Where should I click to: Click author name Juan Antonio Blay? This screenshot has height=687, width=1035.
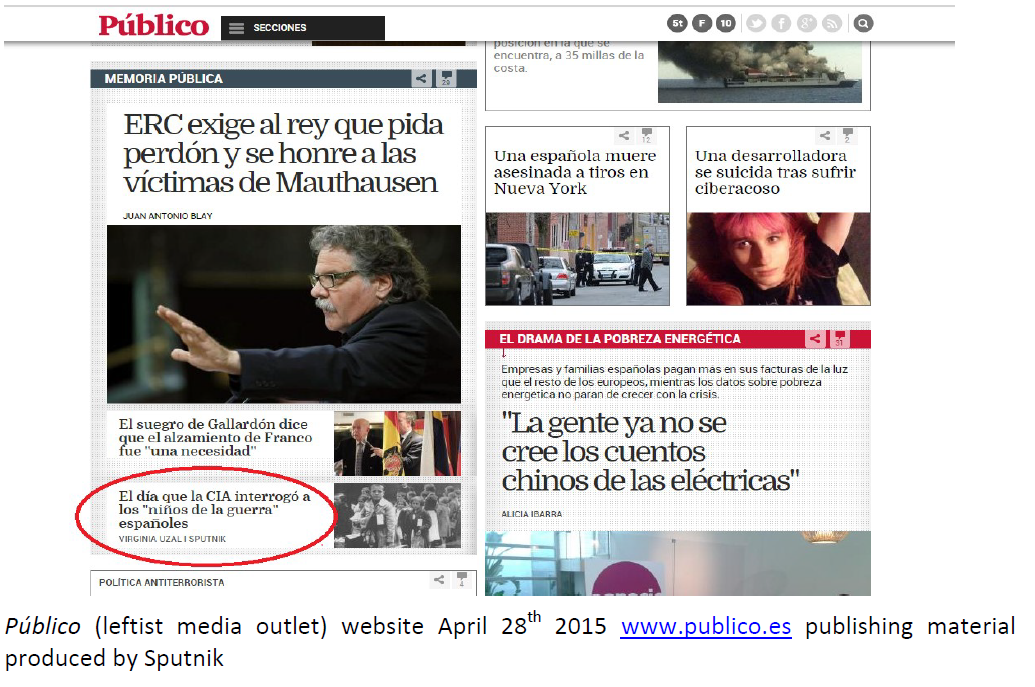coord(168,216)
